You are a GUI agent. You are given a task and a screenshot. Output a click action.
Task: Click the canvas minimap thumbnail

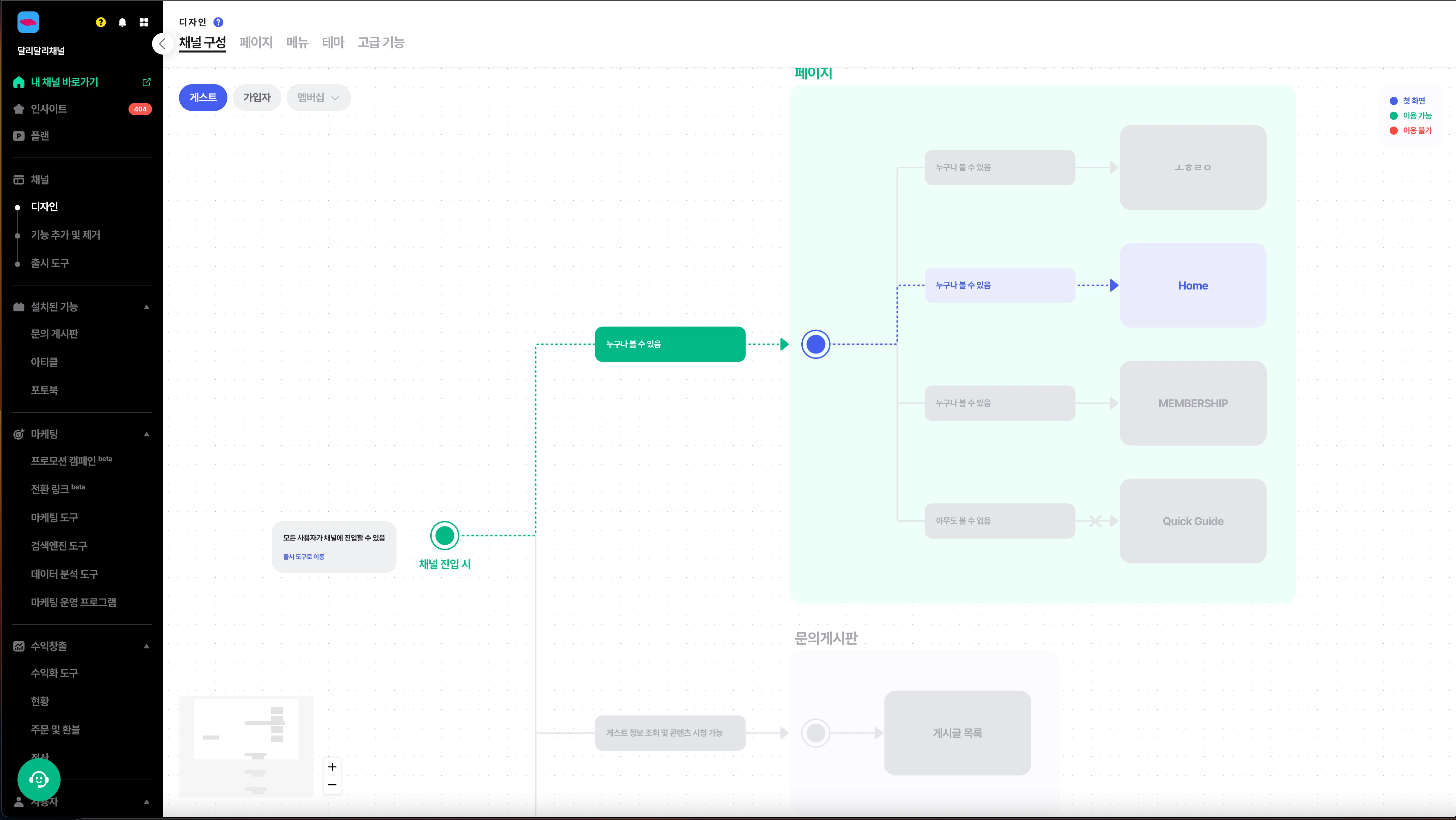tap(246, 746)
